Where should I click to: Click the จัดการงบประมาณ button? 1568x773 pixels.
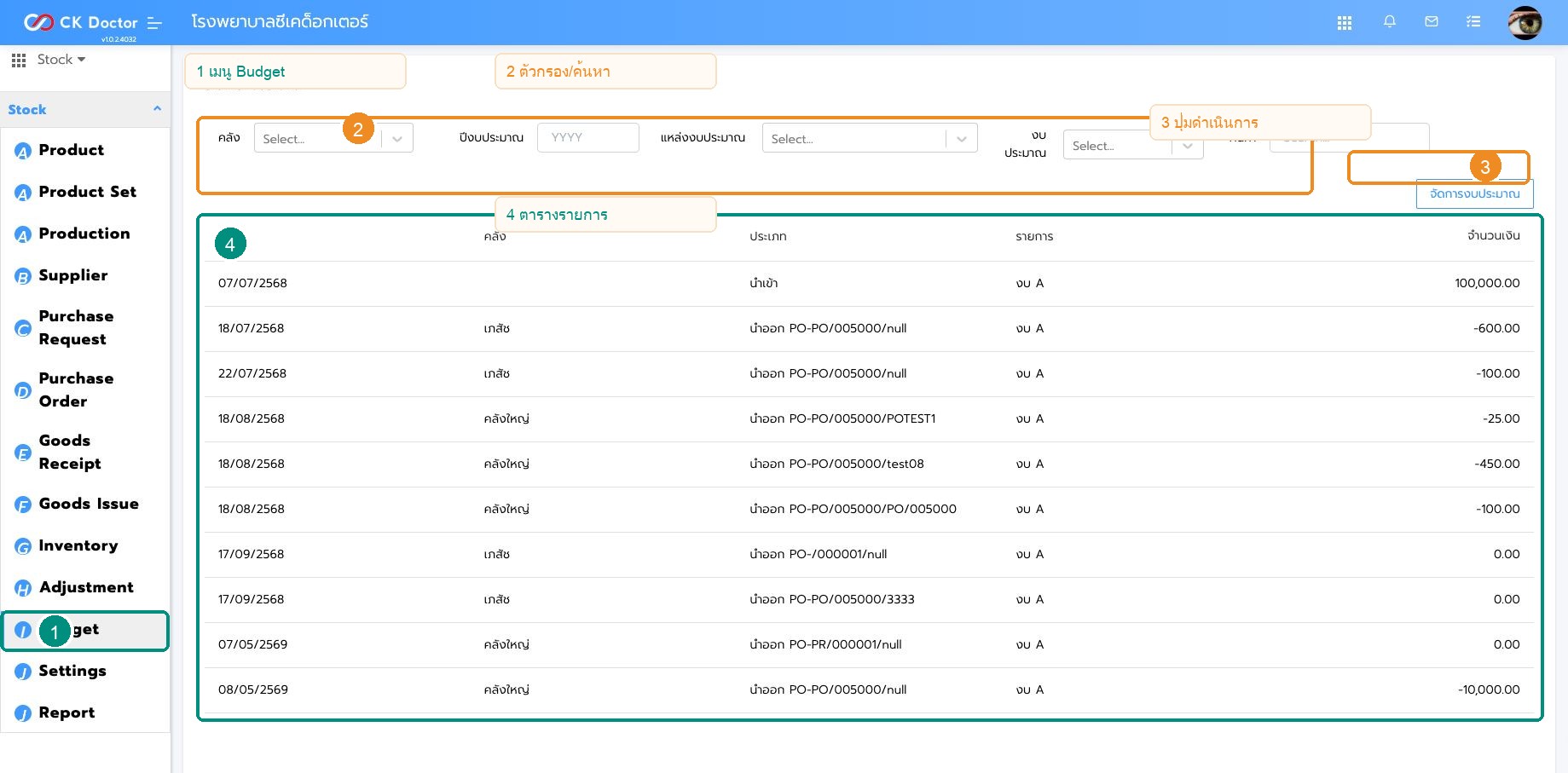click(1474, 193)
